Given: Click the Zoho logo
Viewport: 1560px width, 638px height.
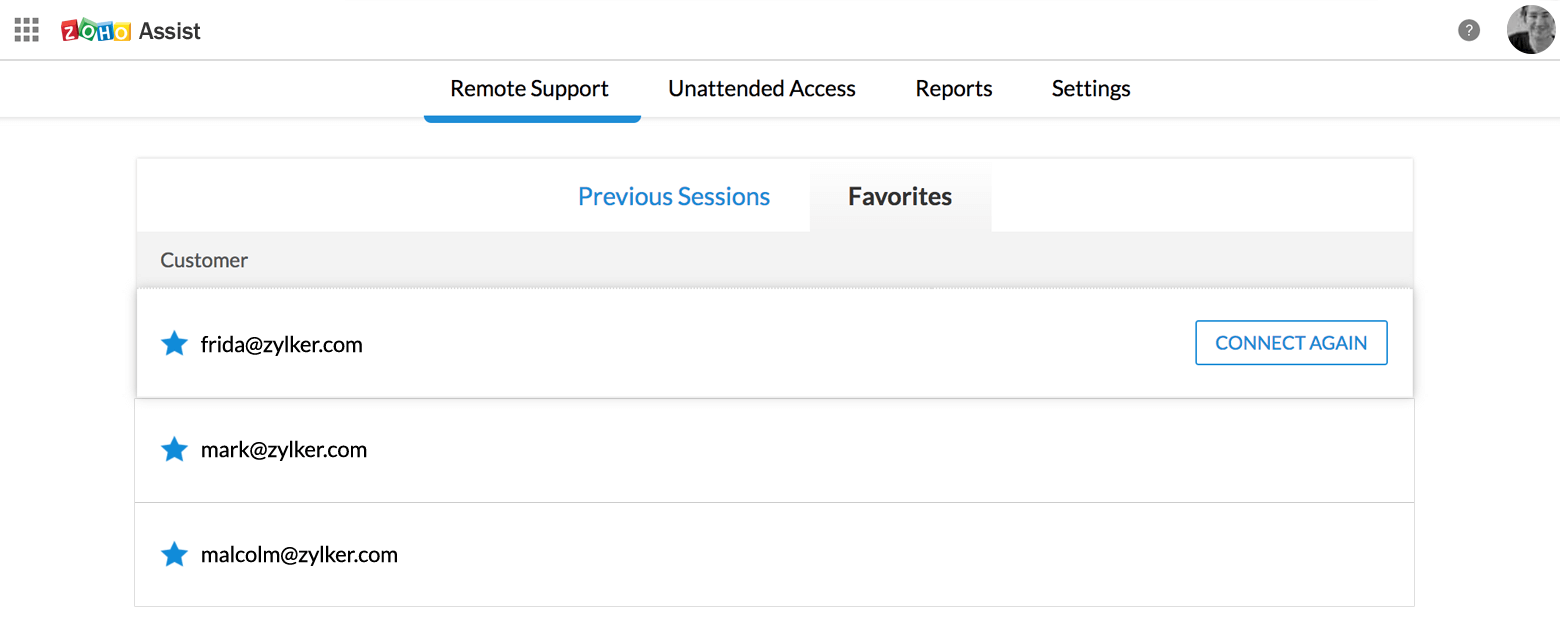Looking at the screenshot, I should (x=96, y=31).
